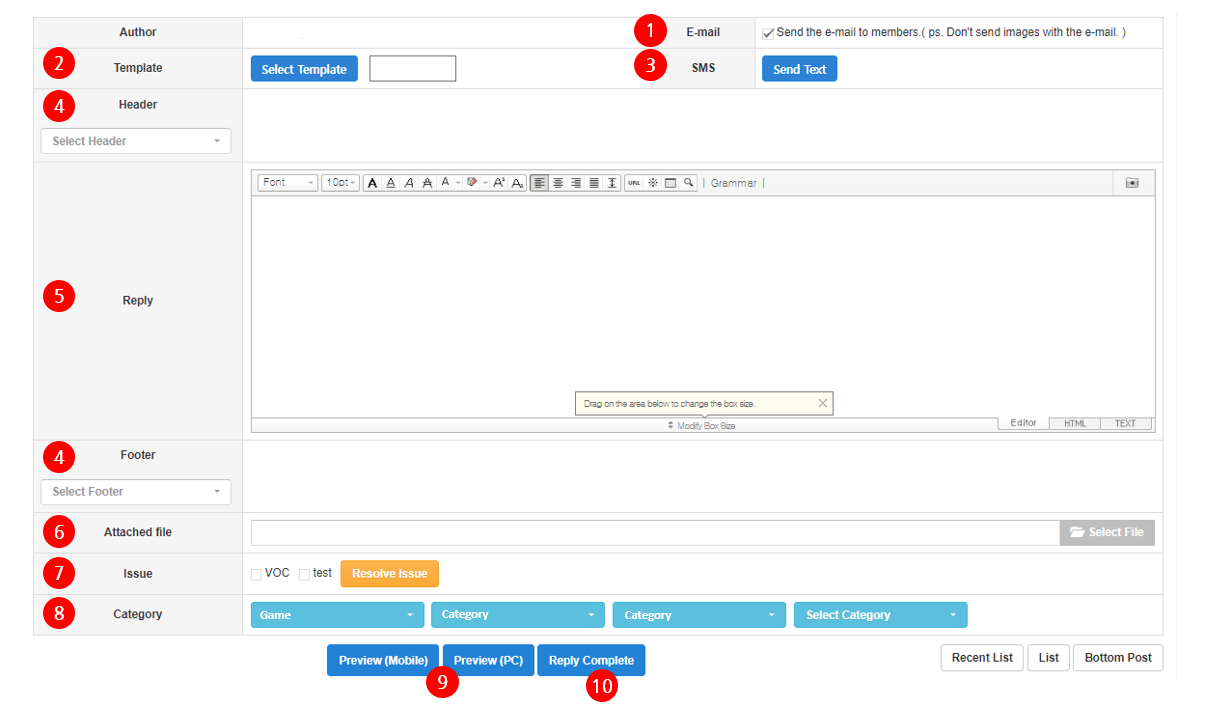Justify text in reply editor
Screen dimensions: 1220x724
[594, 183]
